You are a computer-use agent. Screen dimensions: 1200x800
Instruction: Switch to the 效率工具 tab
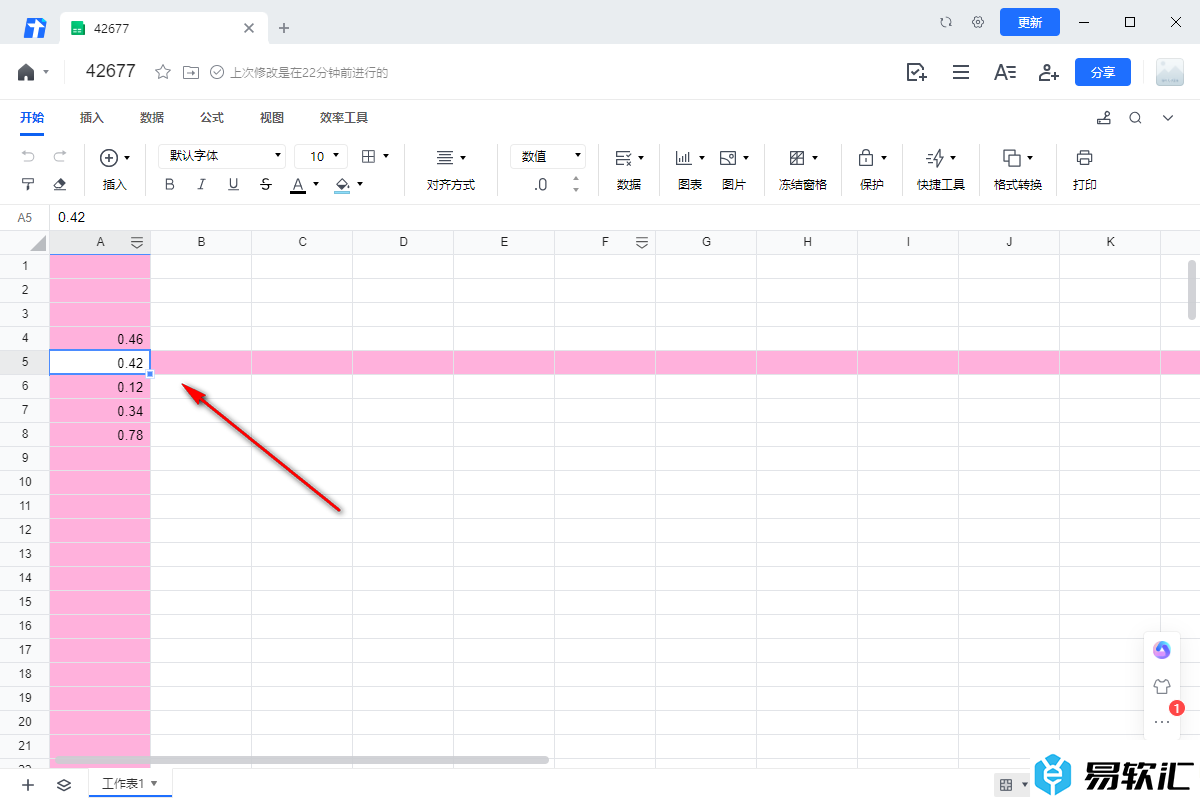(x=344, y=117)
